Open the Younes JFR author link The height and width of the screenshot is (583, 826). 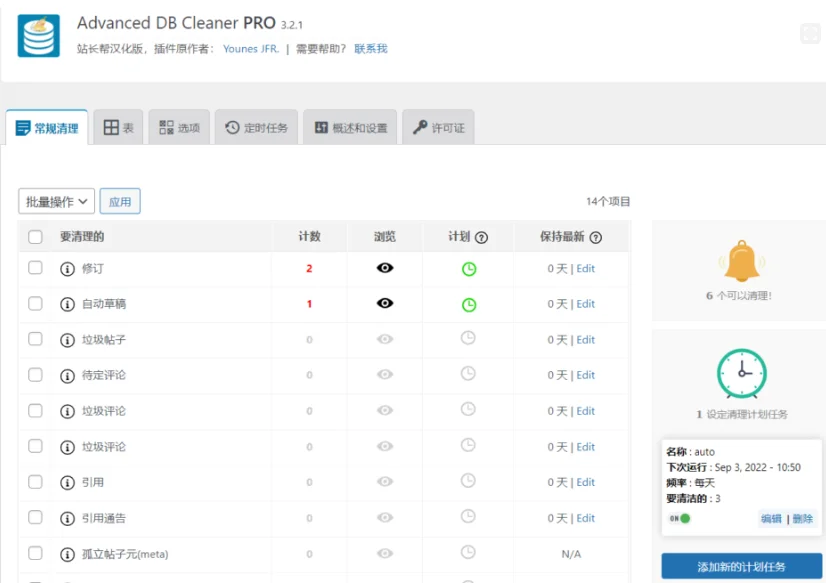click(x=251, y=49)
